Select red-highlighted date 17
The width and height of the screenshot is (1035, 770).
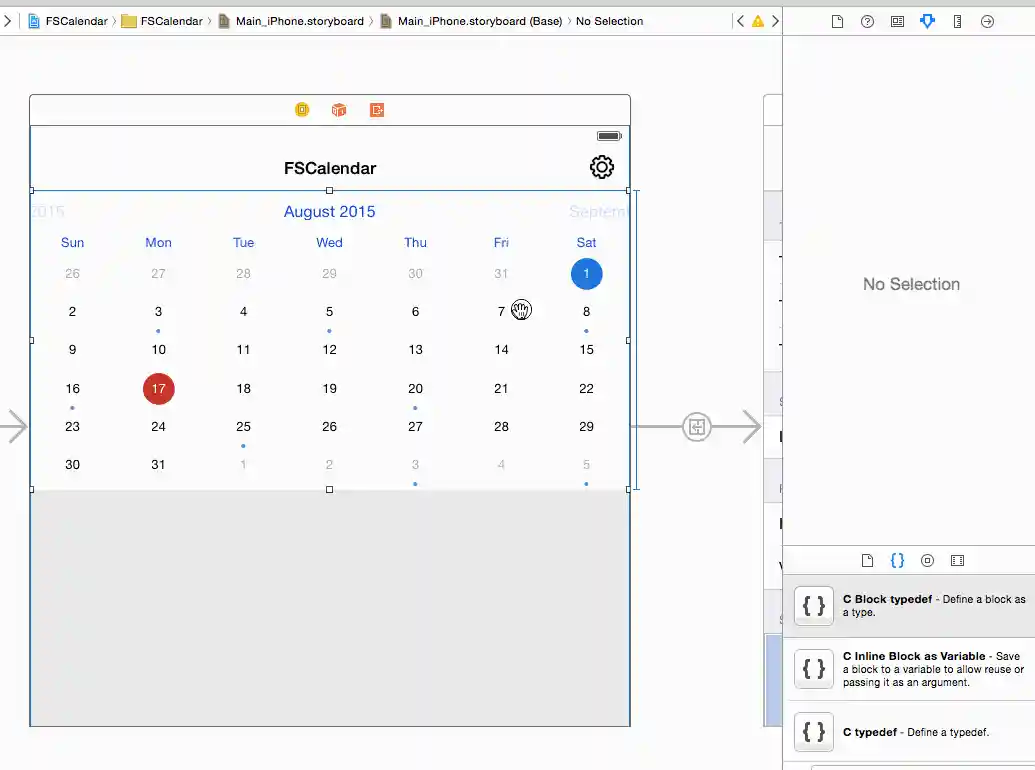click(158, 389)
